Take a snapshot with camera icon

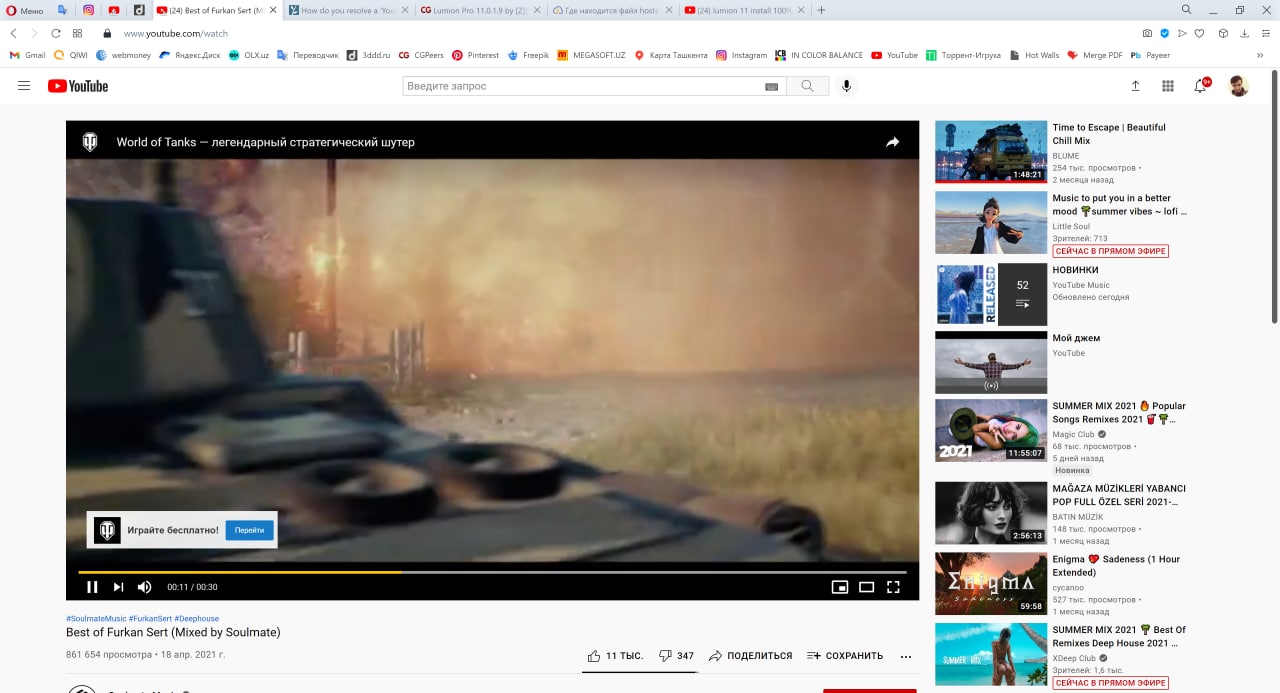pos(1147,33)
